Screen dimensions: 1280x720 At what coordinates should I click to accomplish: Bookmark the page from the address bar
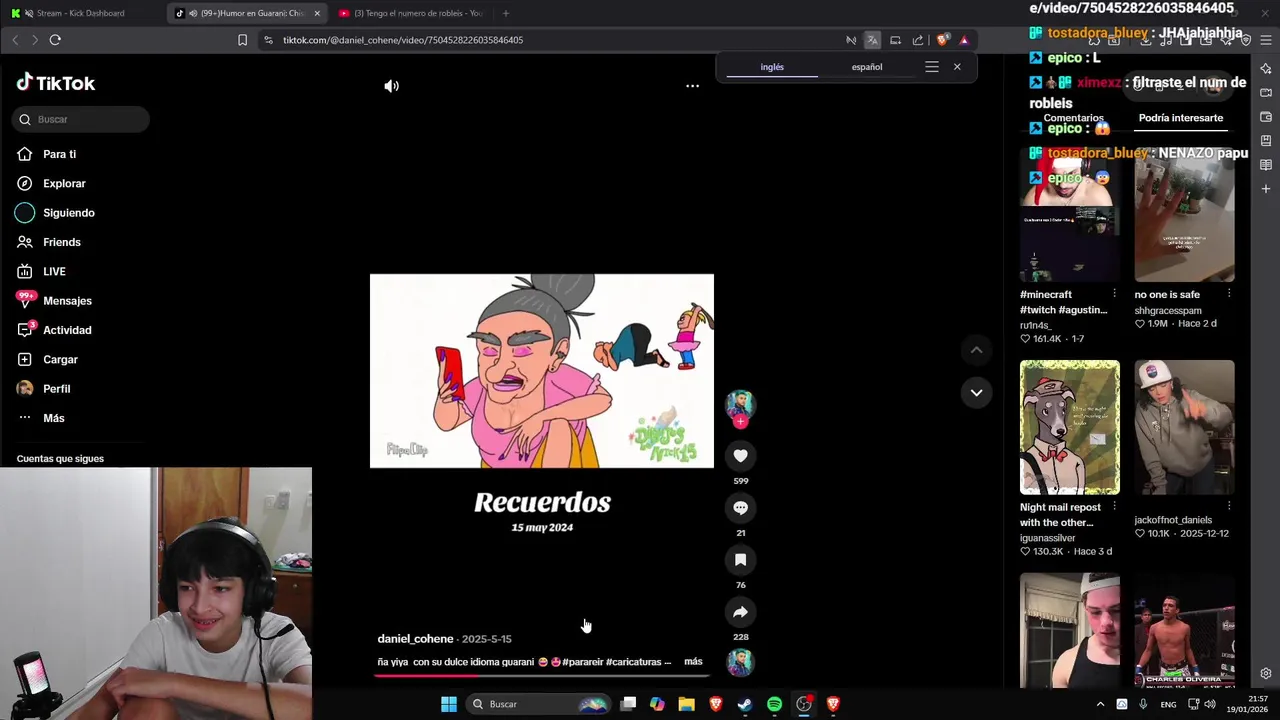pos(242,40)
